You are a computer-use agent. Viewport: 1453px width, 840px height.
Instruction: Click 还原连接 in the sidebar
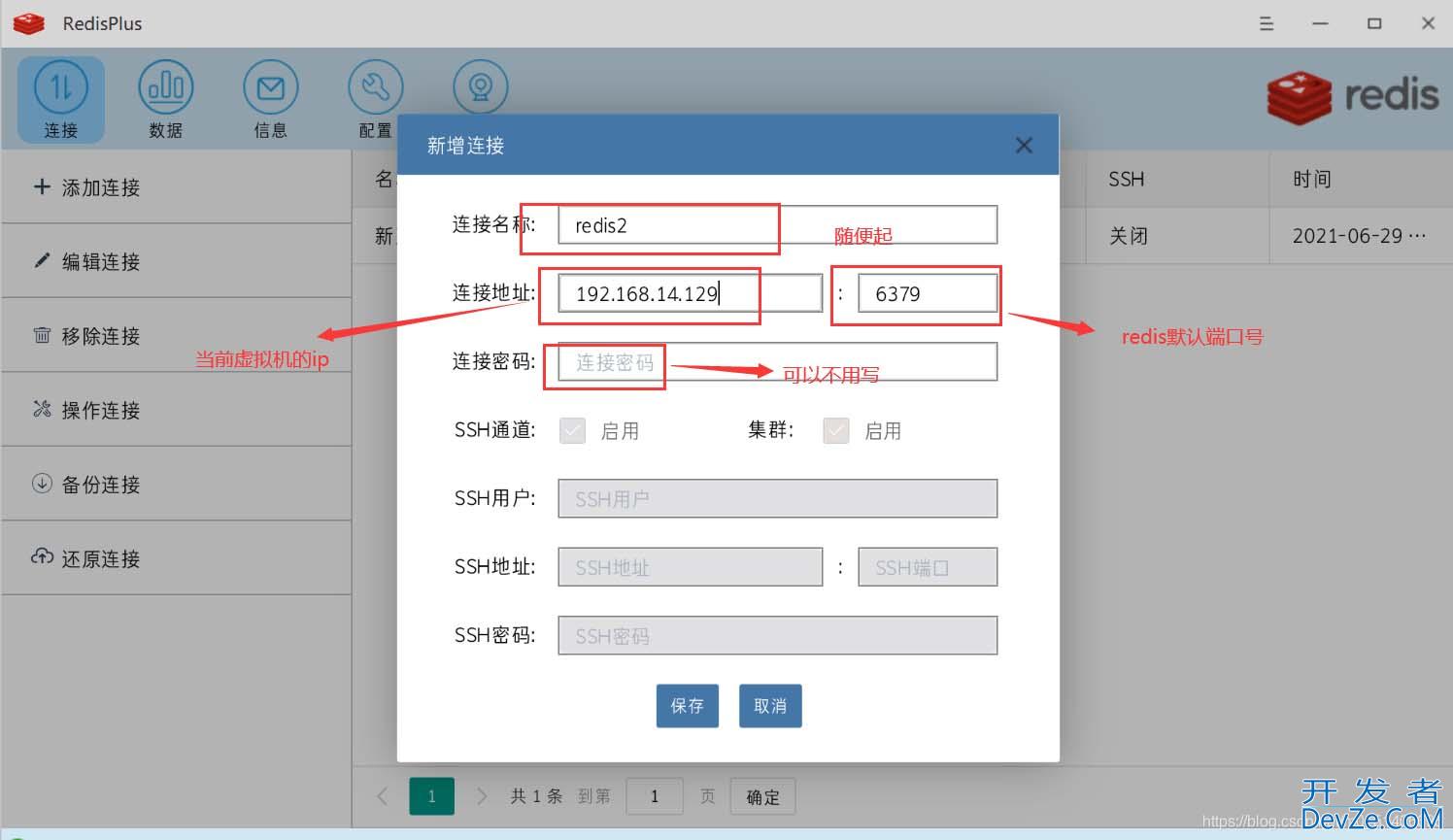[x=176, y=558]
